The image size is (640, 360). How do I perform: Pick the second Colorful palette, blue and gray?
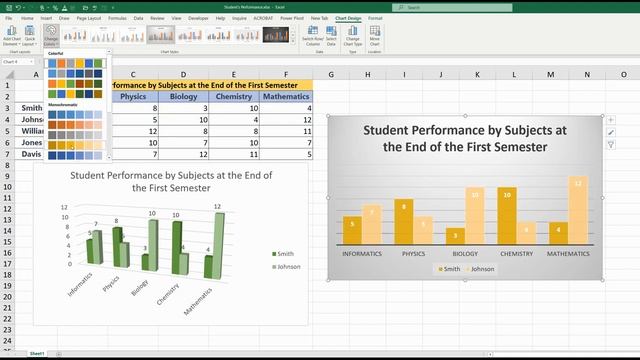click(x=75, y=73)
